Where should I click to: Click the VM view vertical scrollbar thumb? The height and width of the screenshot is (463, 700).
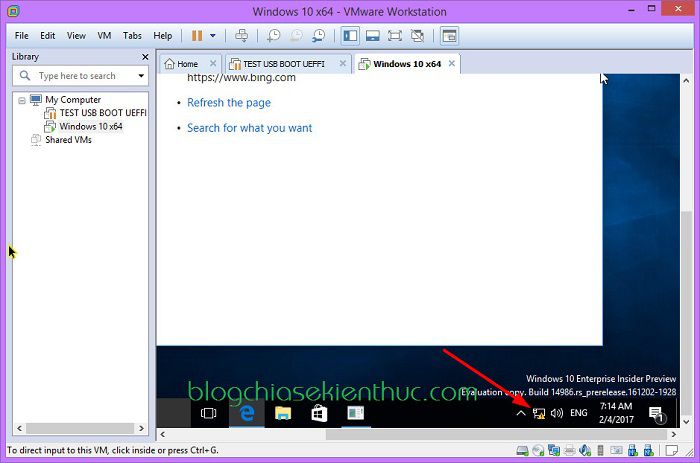click(687, 313)
